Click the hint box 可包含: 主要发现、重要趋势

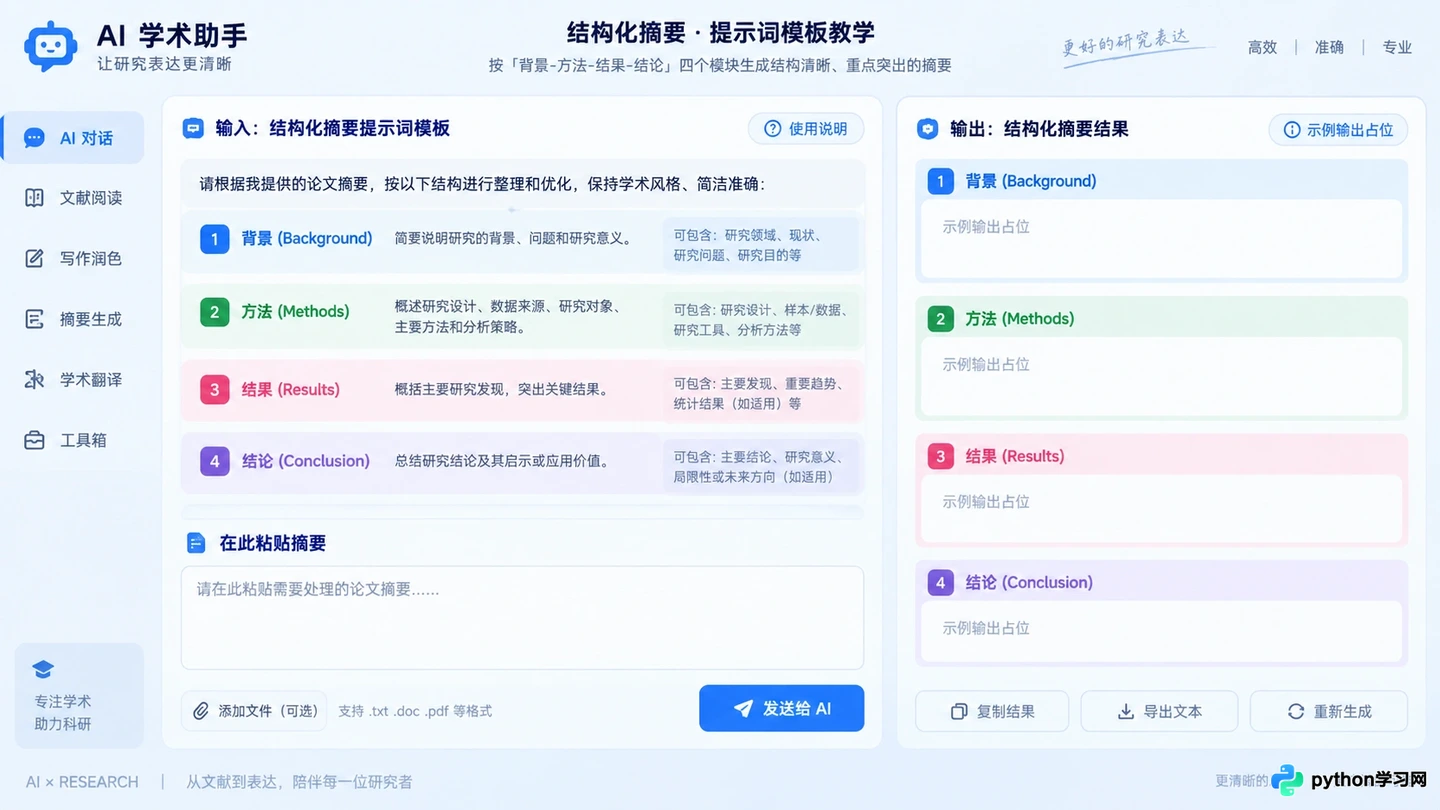pos(760,394)
